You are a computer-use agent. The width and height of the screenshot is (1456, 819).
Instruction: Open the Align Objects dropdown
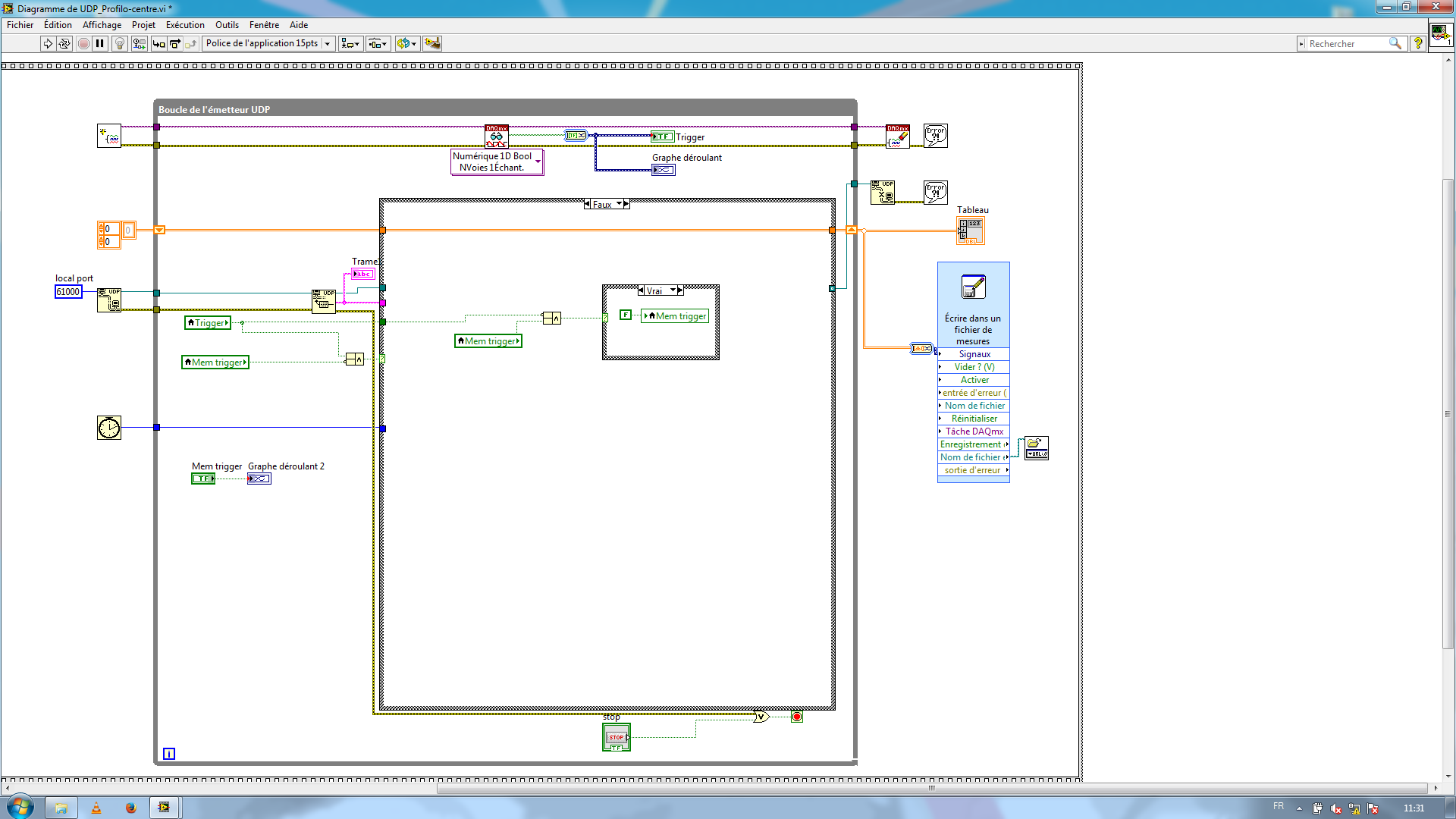pos(350,44)
